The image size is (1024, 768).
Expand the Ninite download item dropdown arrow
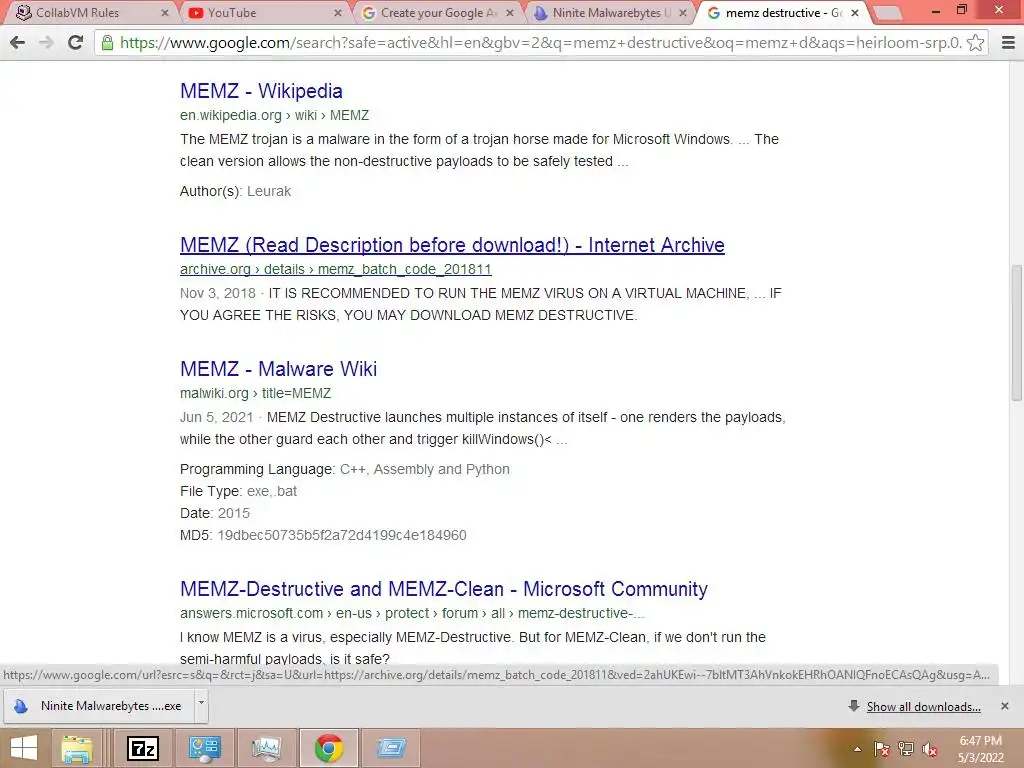pos(201,704)
